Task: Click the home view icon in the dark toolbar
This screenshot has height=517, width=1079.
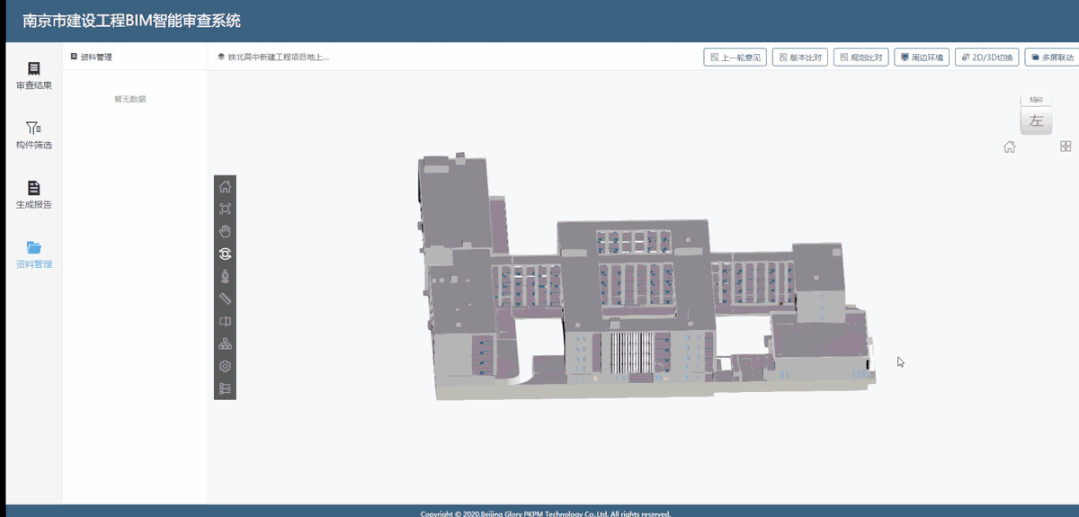Action: (x=225, y=187)
